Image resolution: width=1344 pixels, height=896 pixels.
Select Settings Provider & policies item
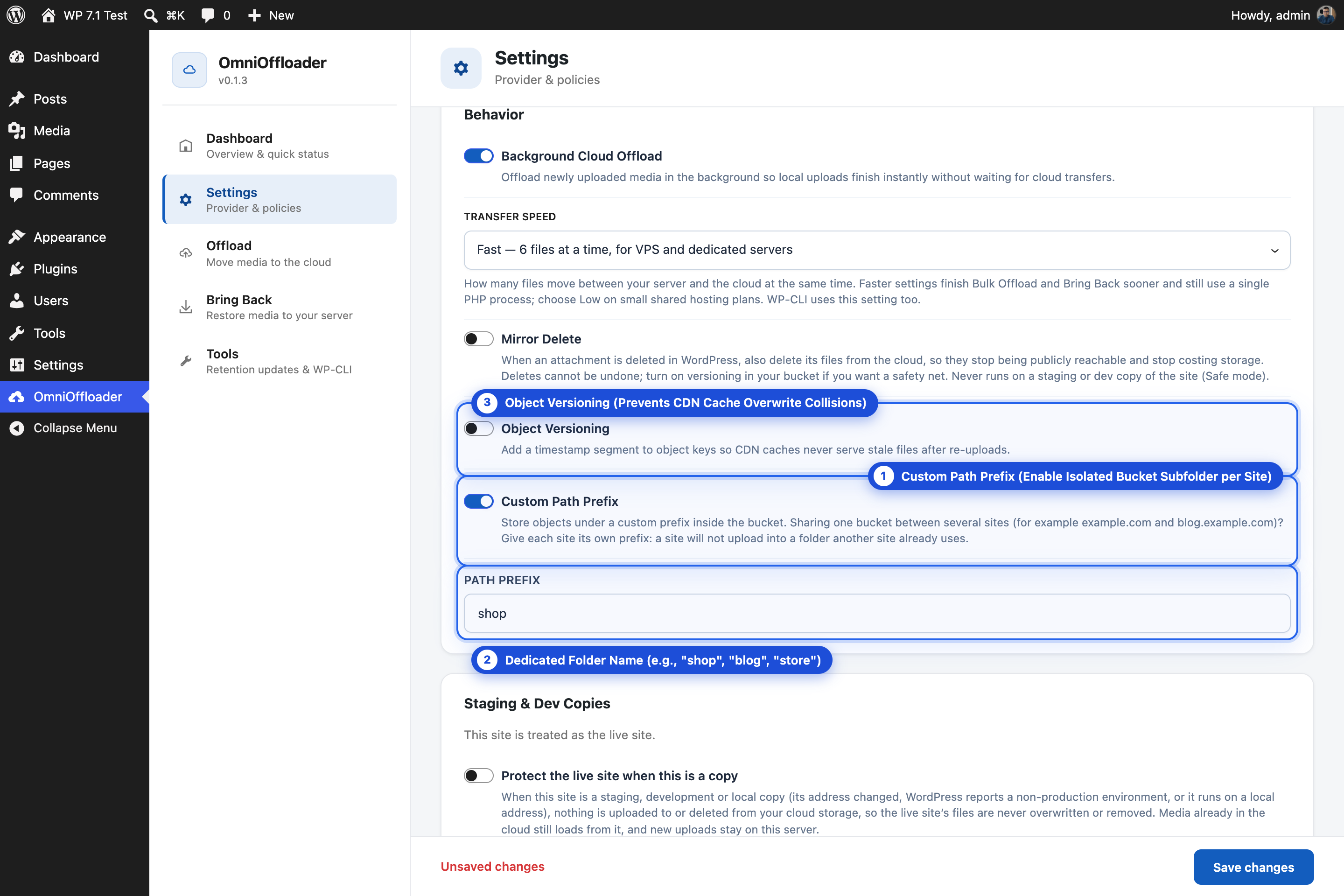pos(280,199)
